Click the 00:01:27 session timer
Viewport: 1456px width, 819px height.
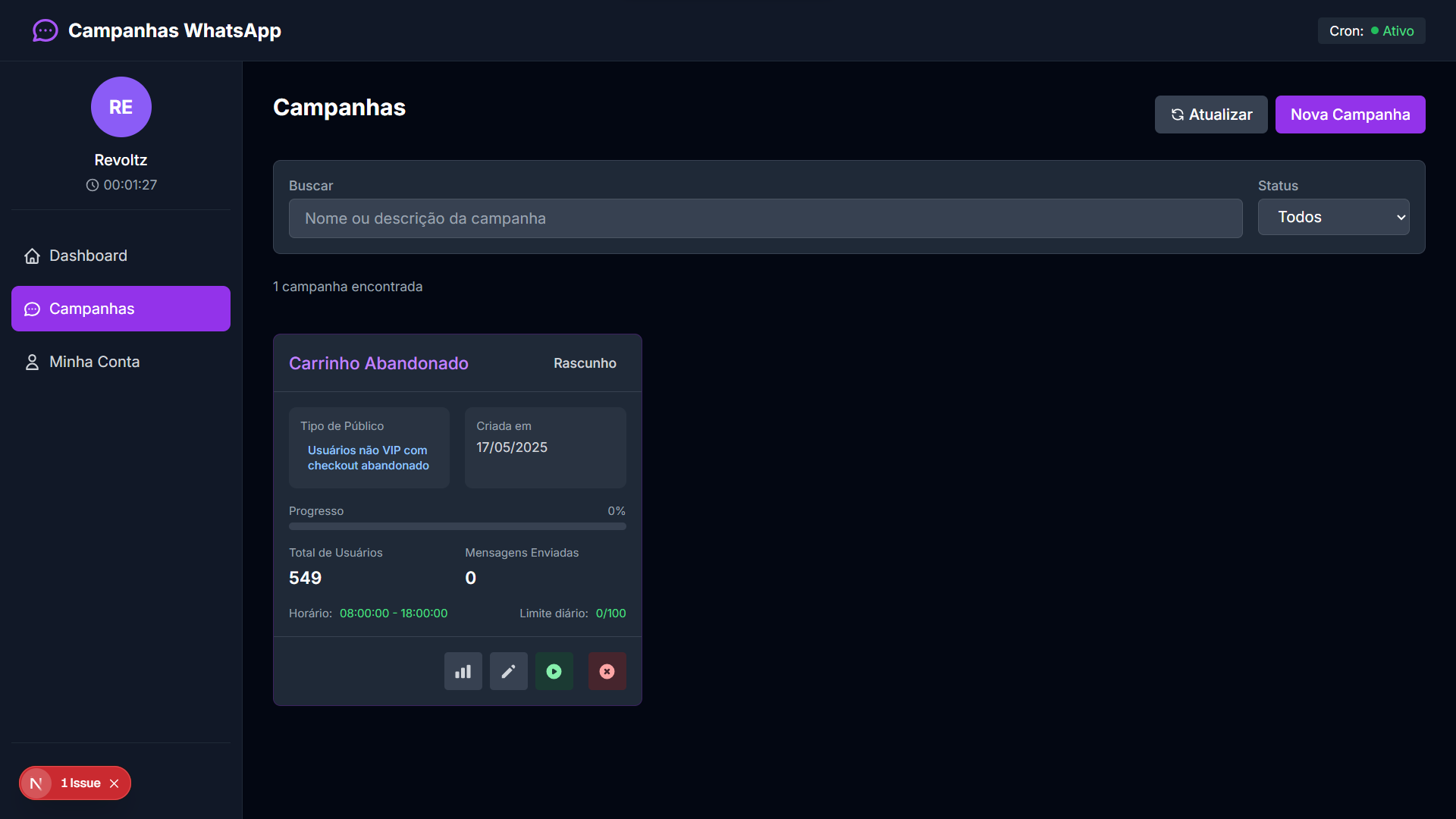[x=130, y=185]
